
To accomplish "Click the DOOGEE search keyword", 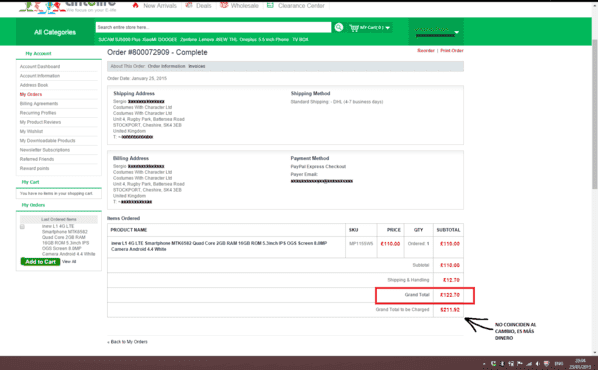I will [167, 40].
